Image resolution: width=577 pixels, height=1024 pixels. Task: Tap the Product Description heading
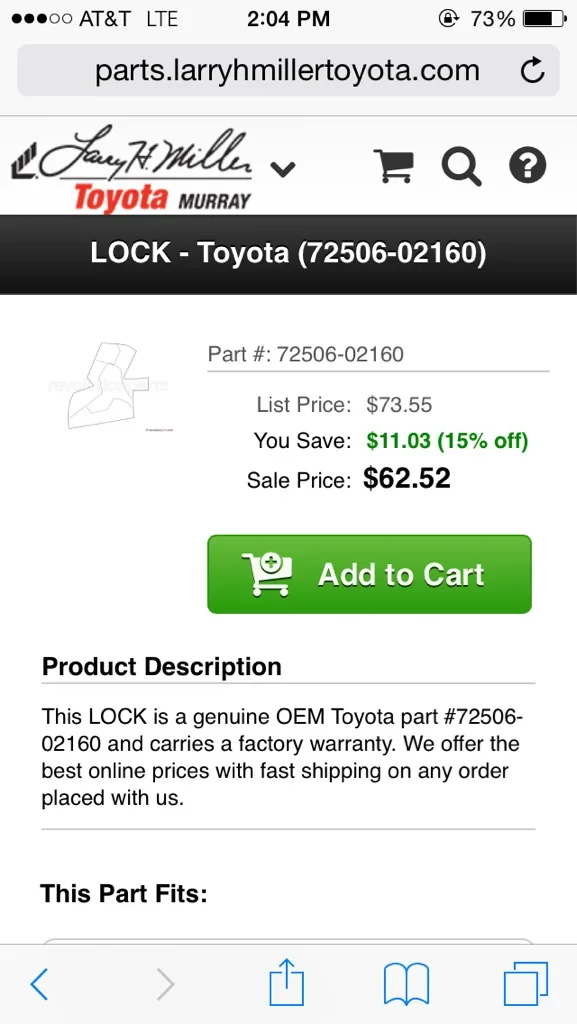click(x=162, y=667)
